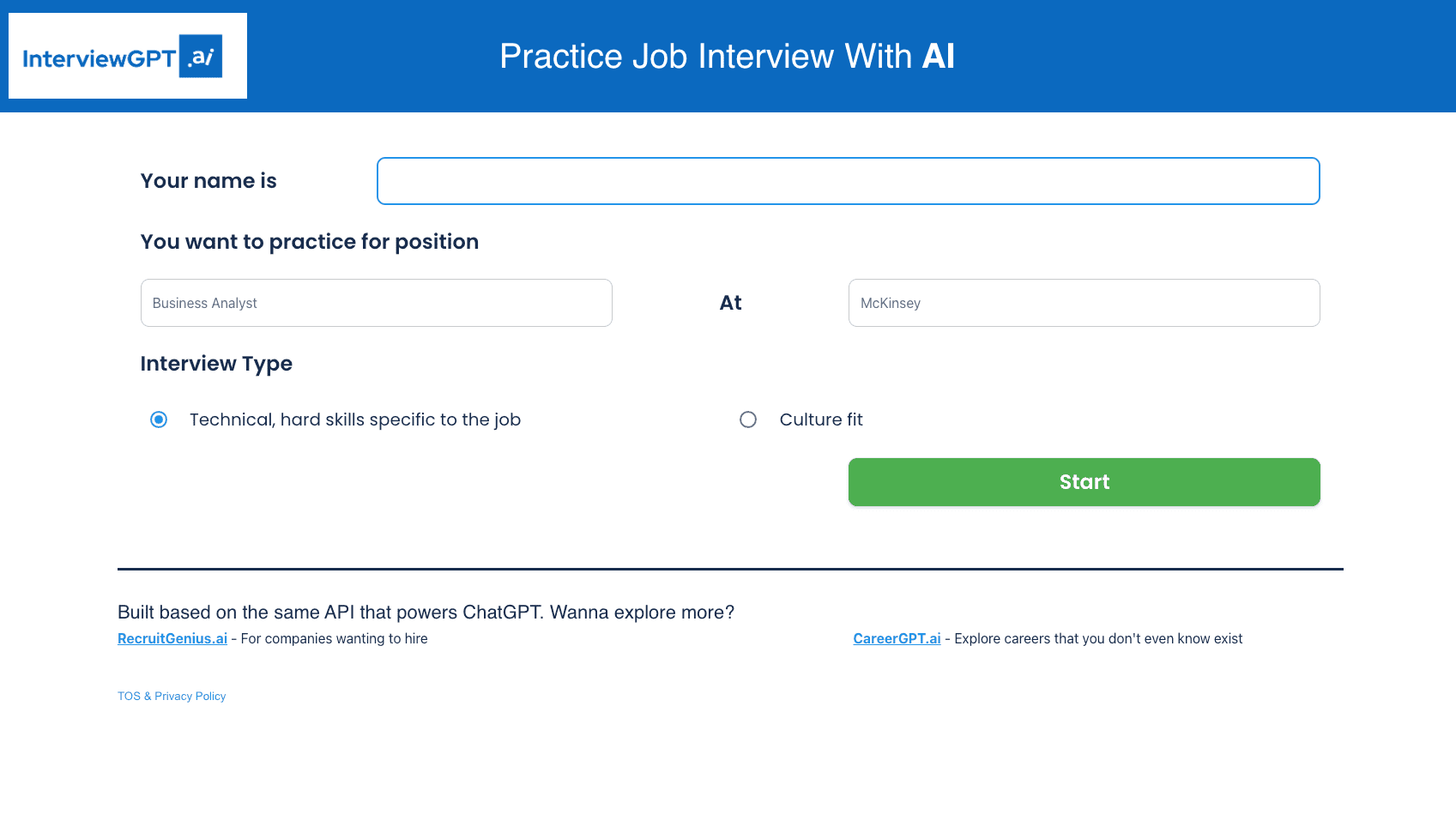This screenshot has width=1456, height=833.
Task: Open the CareerGPT.ai link
Action: (896, 638)
